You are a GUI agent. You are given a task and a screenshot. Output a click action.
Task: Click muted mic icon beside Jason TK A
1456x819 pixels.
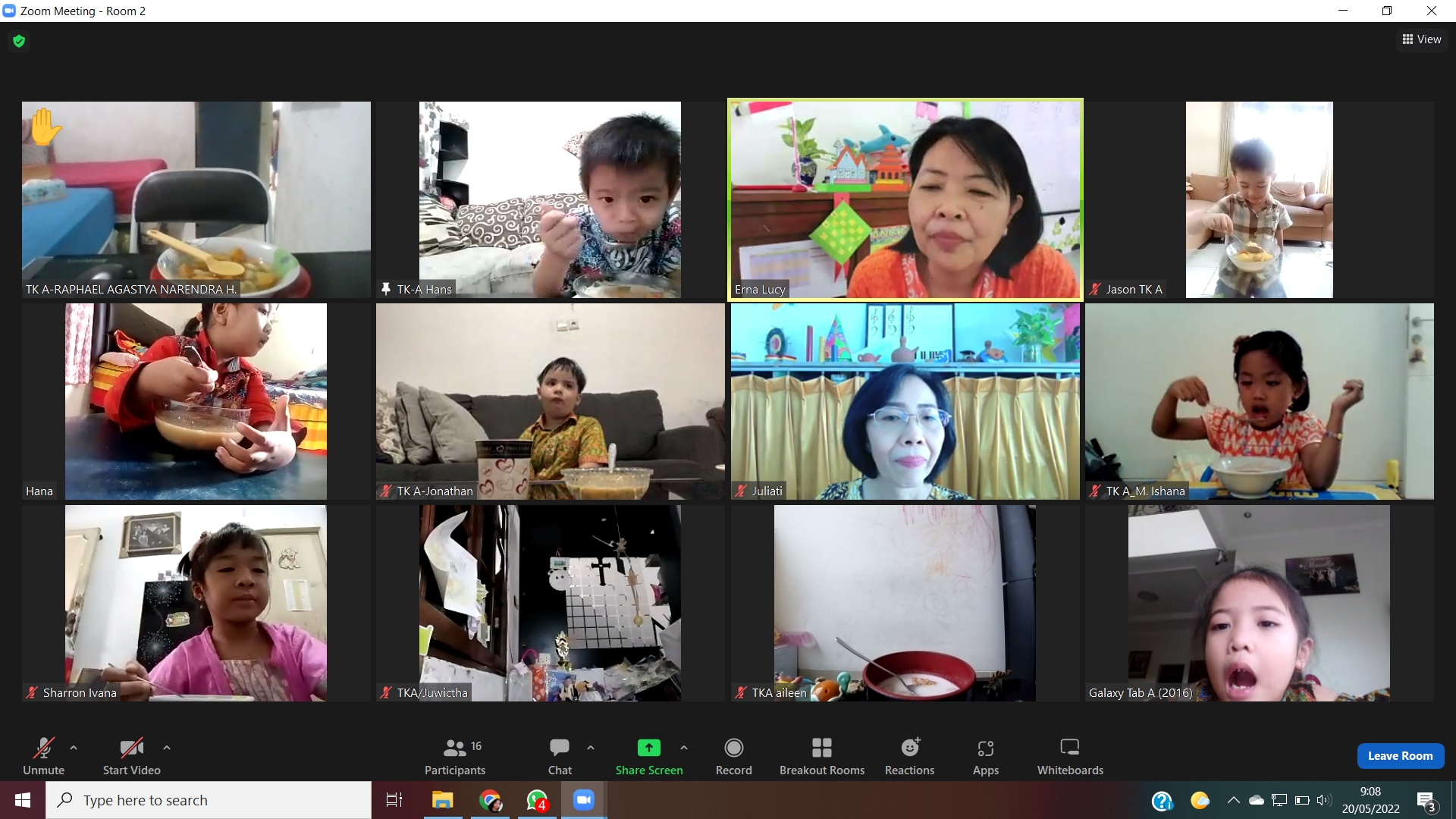tap(1095, 289)
